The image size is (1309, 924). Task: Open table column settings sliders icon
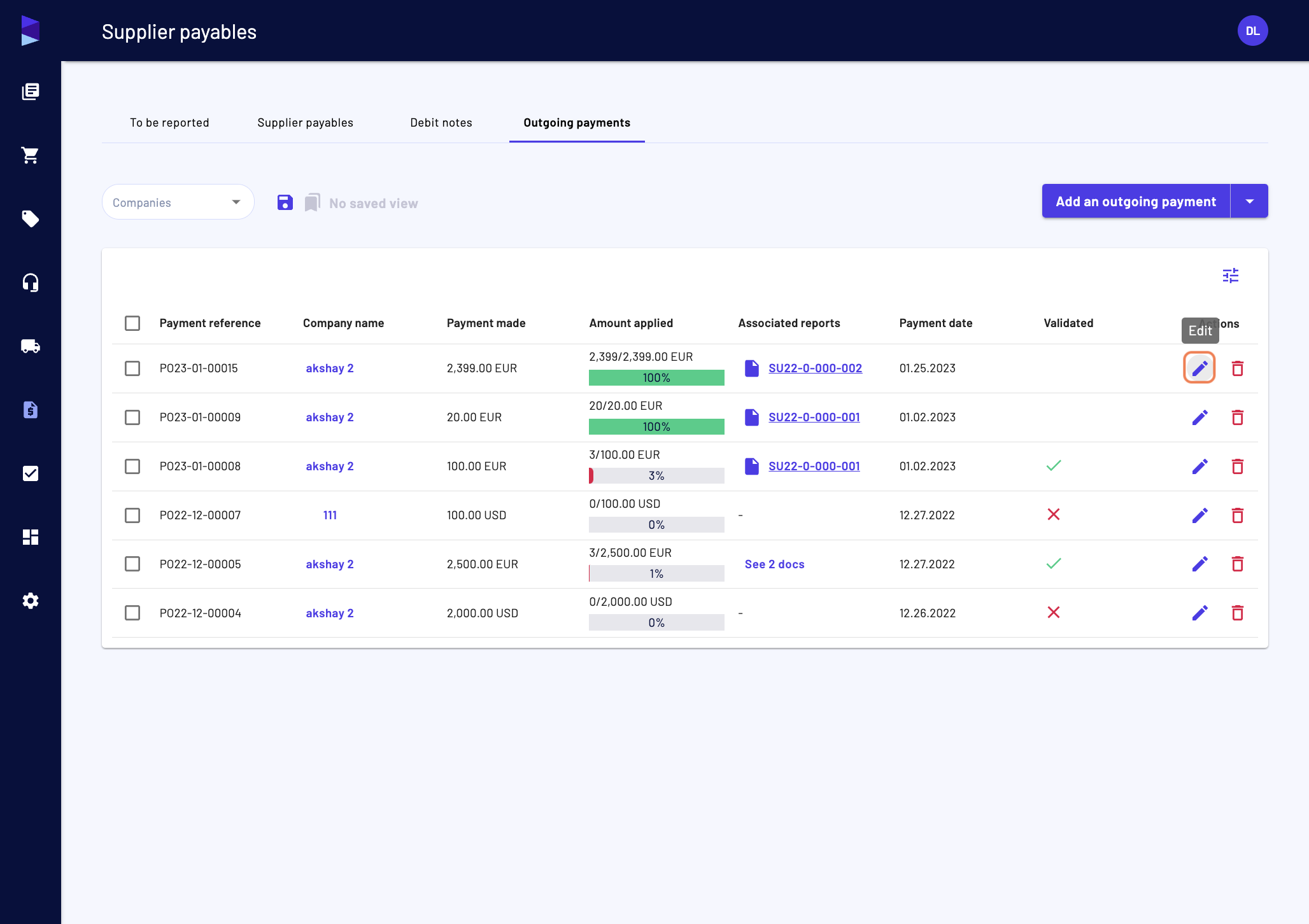[1231, 276]
